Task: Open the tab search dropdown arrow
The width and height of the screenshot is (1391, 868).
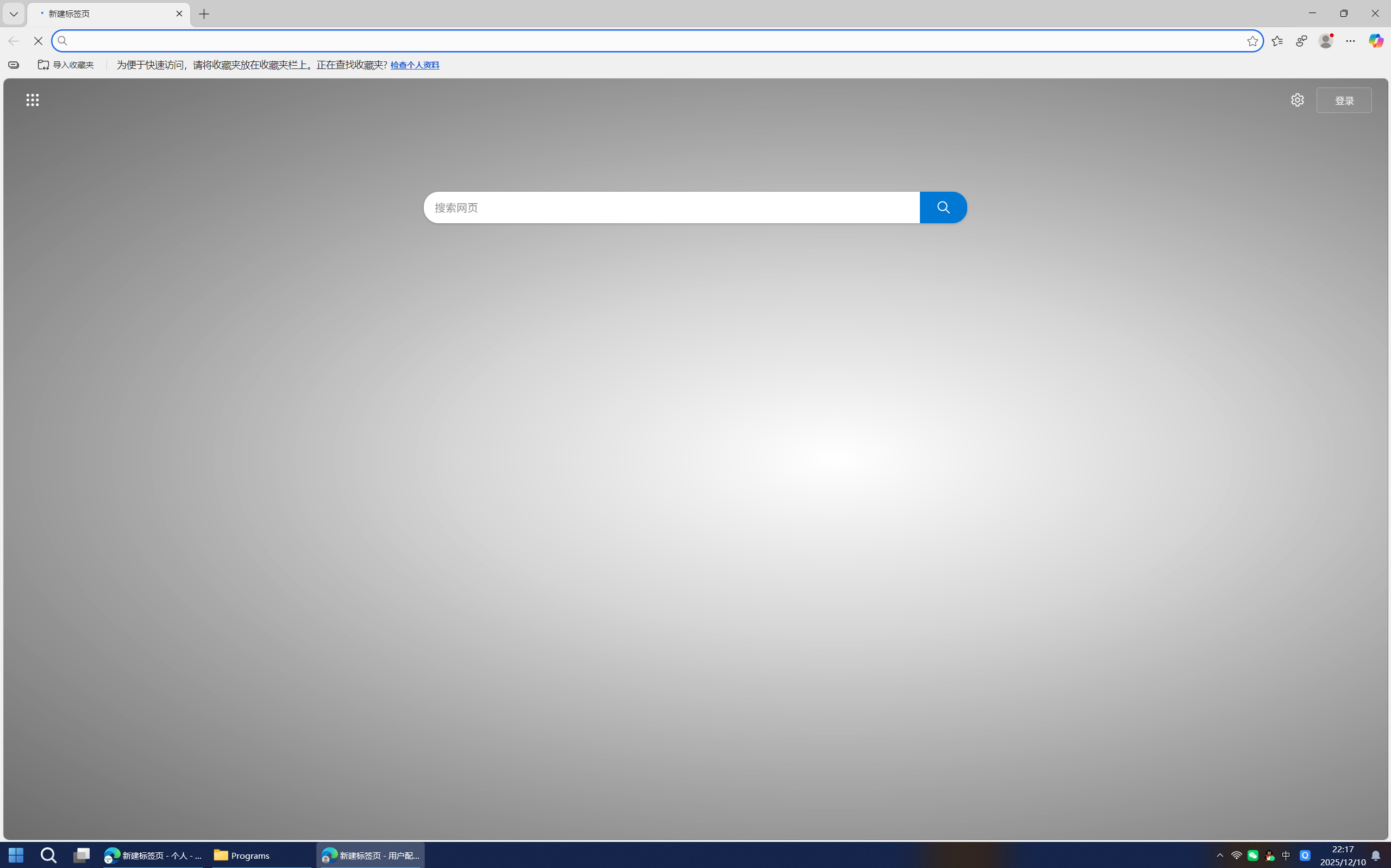Action: point(14,14)
